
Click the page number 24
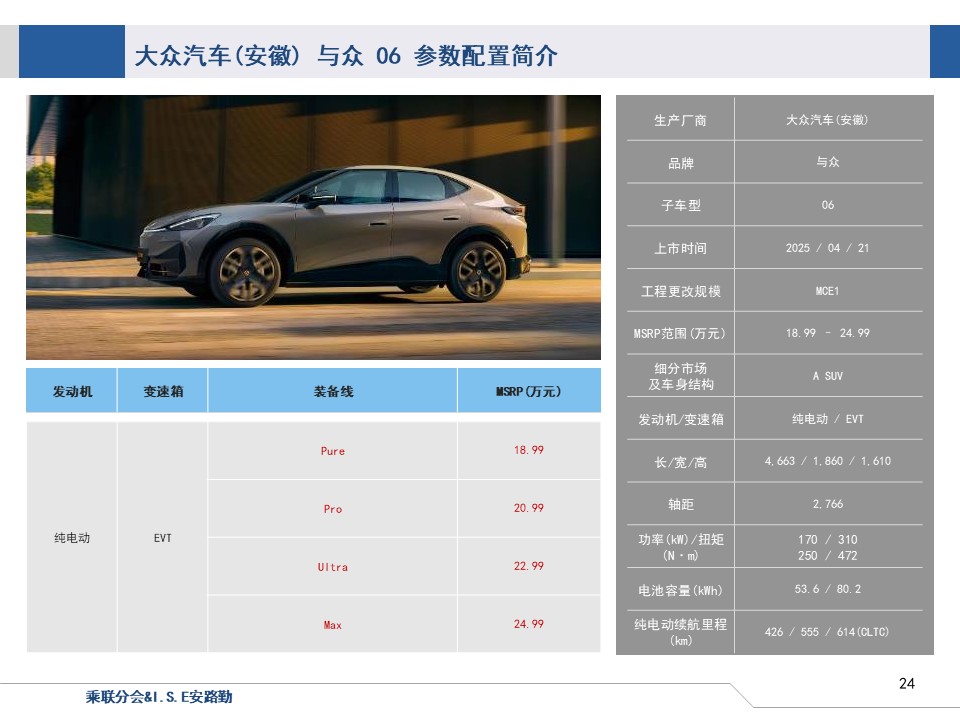907,683
